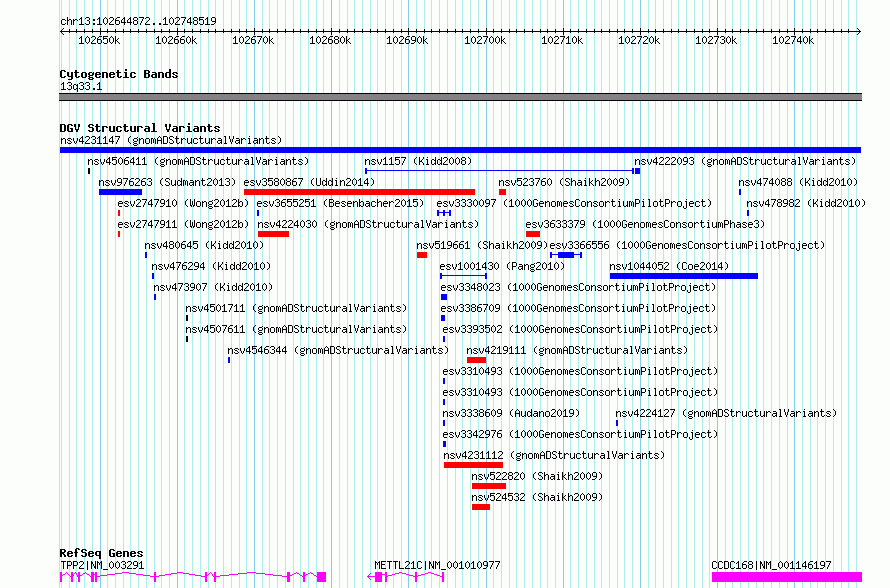Viewport: 890px width, 588px height.
Task: Select the nsv4501711 gnomAD variant label
Action: pyautogui.click(x=296, y=308)
